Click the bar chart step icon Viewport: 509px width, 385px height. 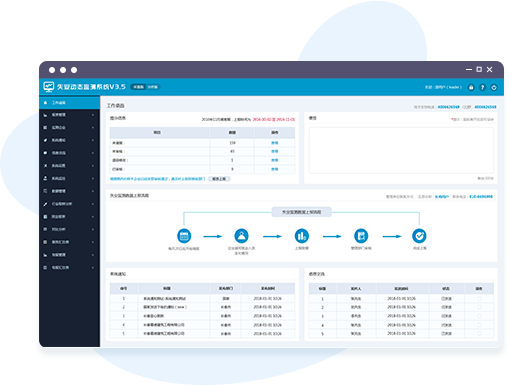pyautogui.click(x=301, y=236)
